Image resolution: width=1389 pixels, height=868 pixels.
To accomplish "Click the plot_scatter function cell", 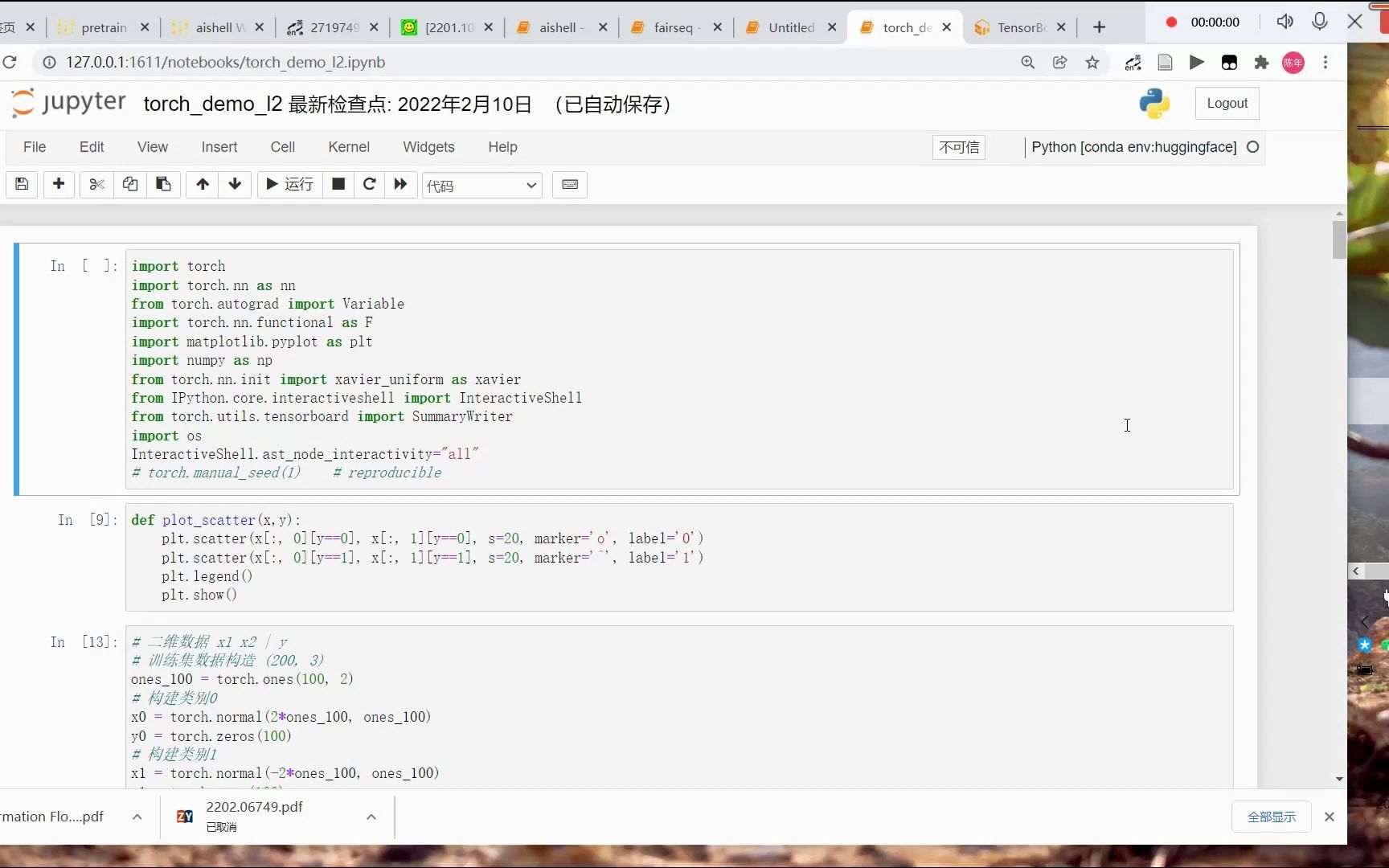I will tap(679, 557).
